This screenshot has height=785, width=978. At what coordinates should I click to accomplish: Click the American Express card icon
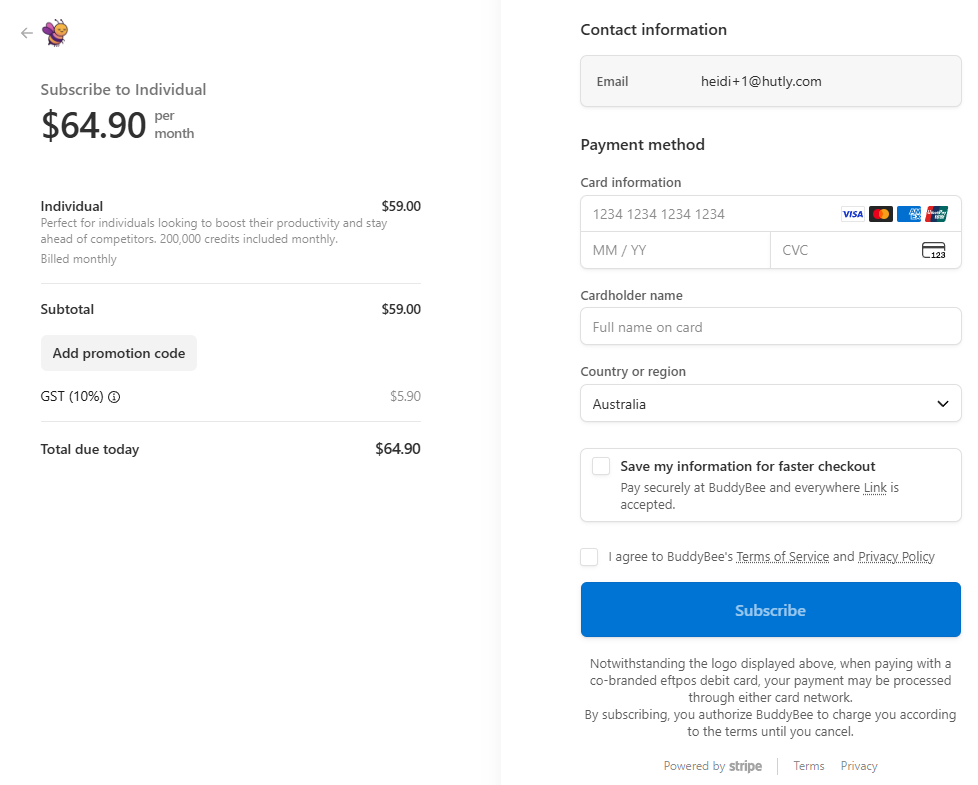[908, 214]
